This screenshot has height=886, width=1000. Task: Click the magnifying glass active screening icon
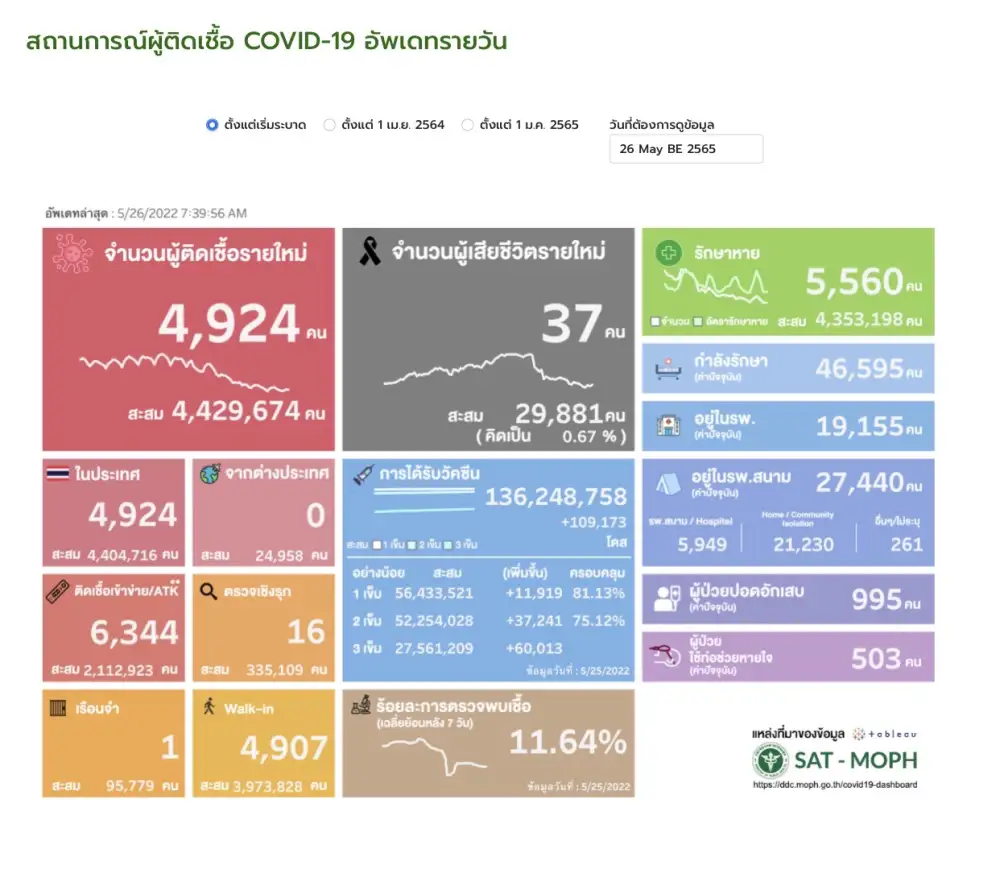[x=208, y=591]
